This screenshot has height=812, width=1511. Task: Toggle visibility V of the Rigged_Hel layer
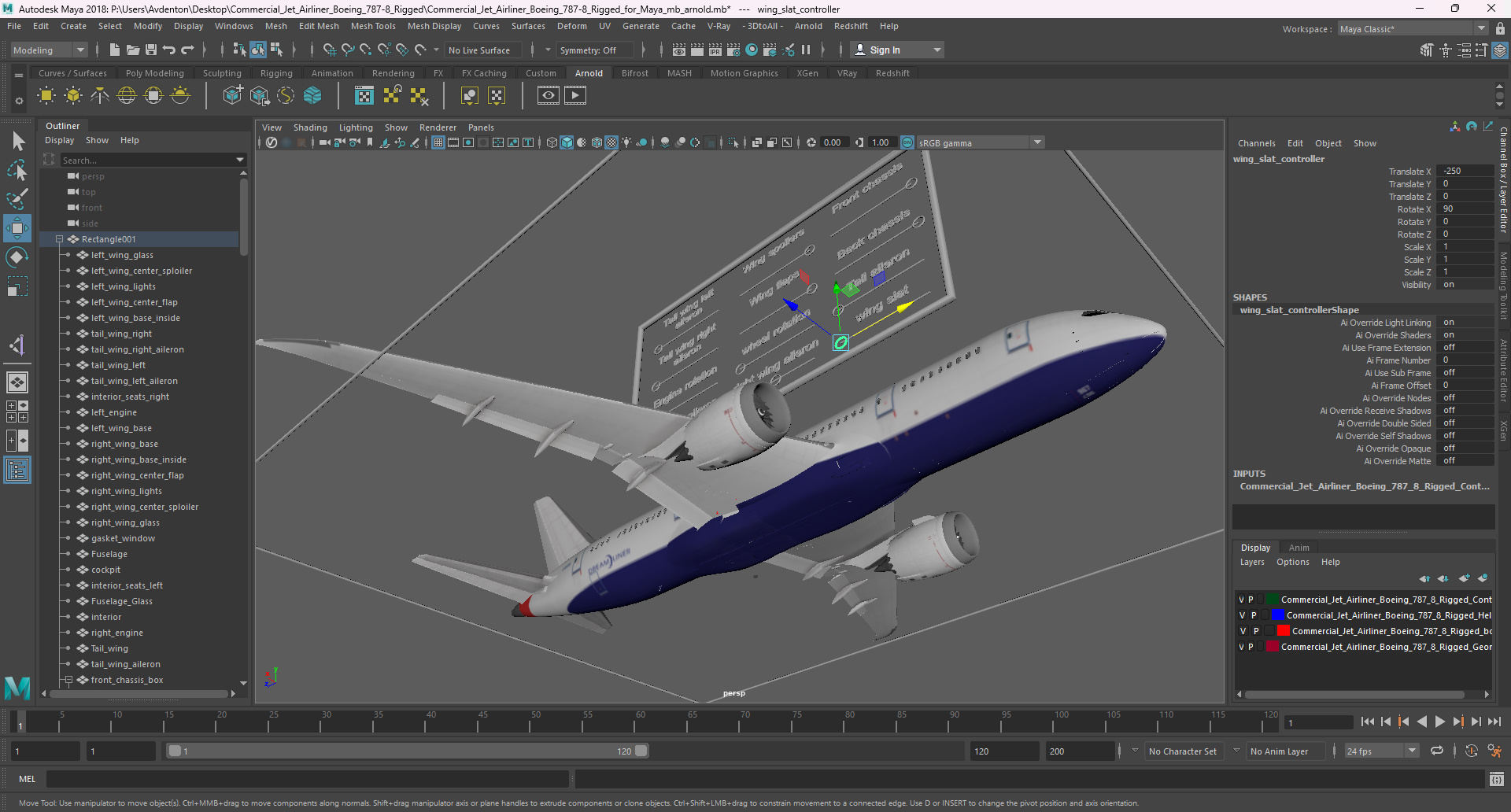(1243, 615)
